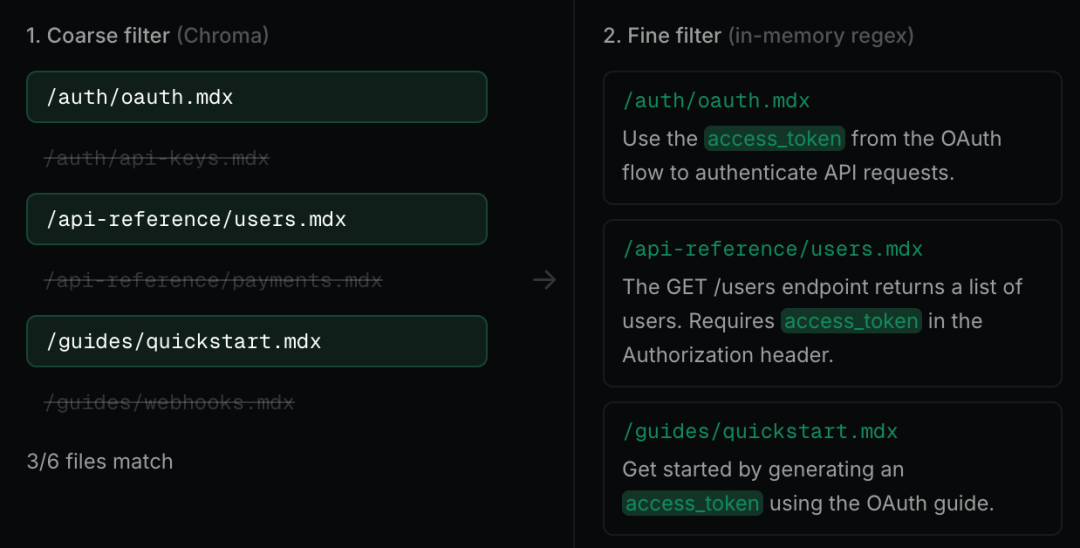Select /api-reference/users.mdx in the coarse filter
This screenshot has width=1080, height=548.
pos(256,219)
